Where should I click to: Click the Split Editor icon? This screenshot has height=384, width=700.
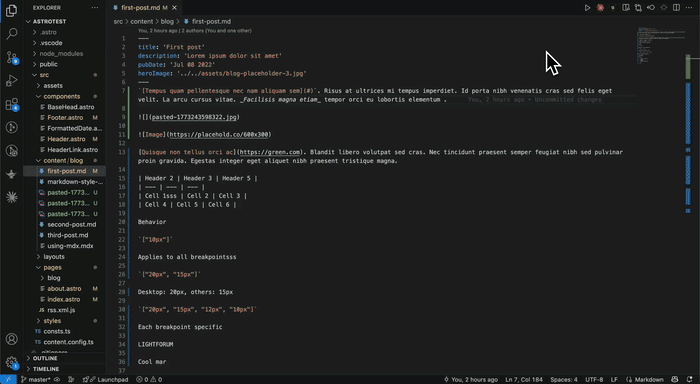pos(677,8)
